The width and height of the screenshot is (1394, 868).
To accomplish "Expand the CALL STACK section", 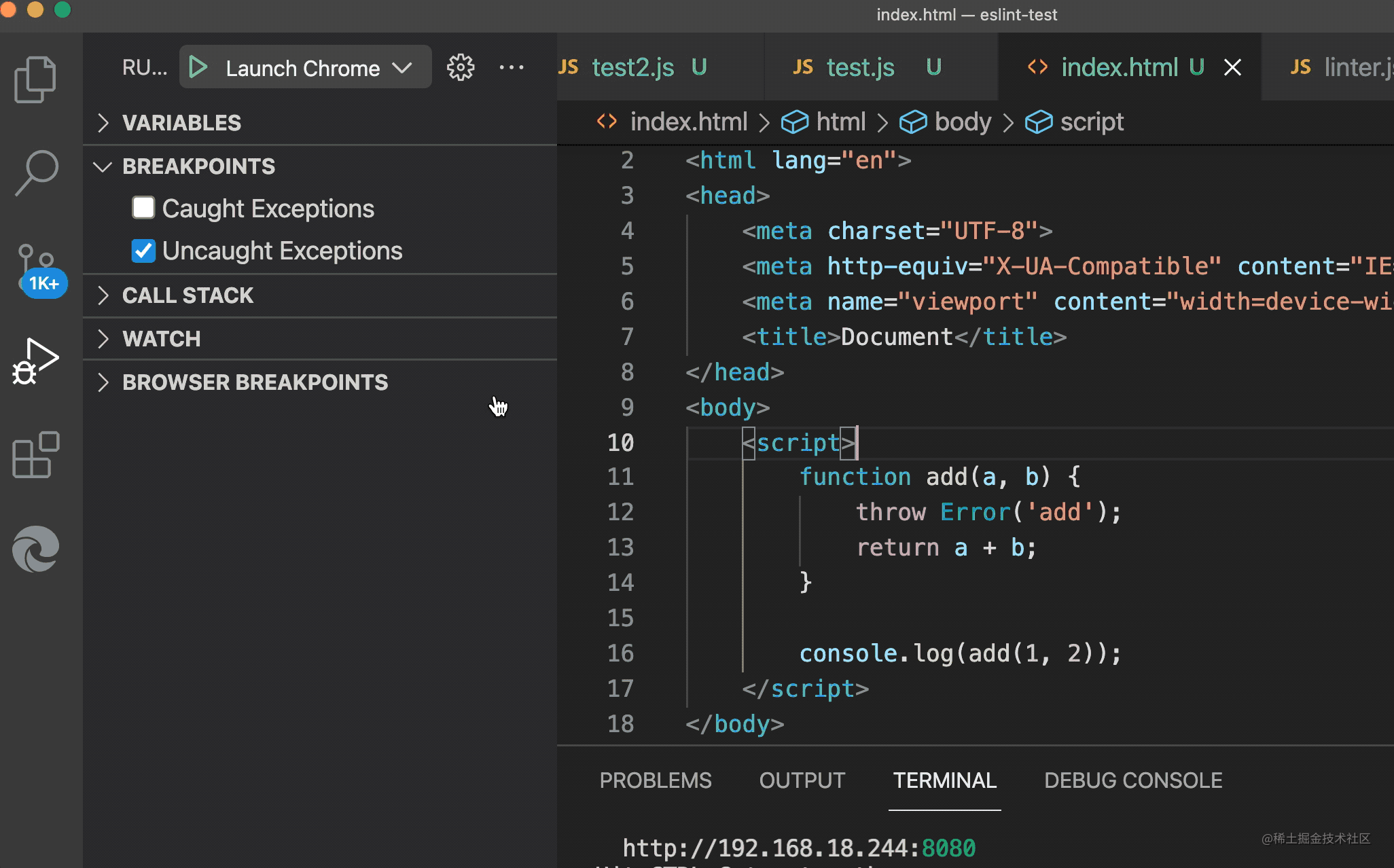I will (187, 295).
